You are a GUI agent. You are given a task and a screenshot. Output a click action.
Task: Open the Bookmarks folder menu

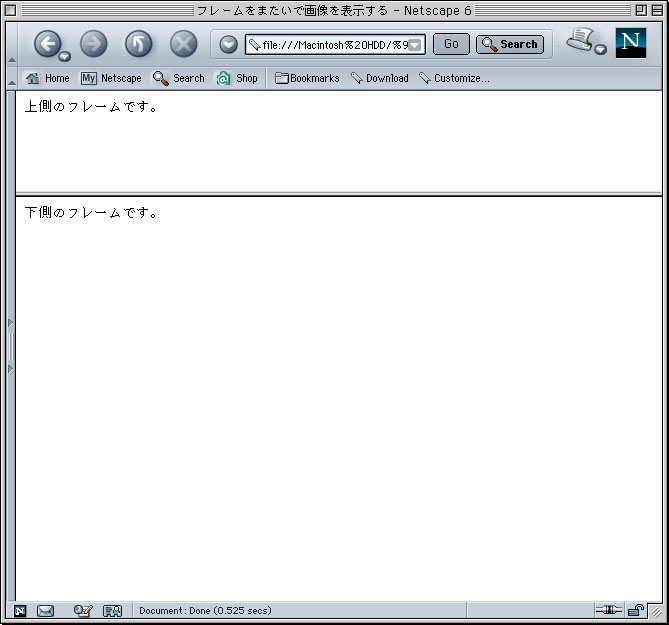pos(307,78)
